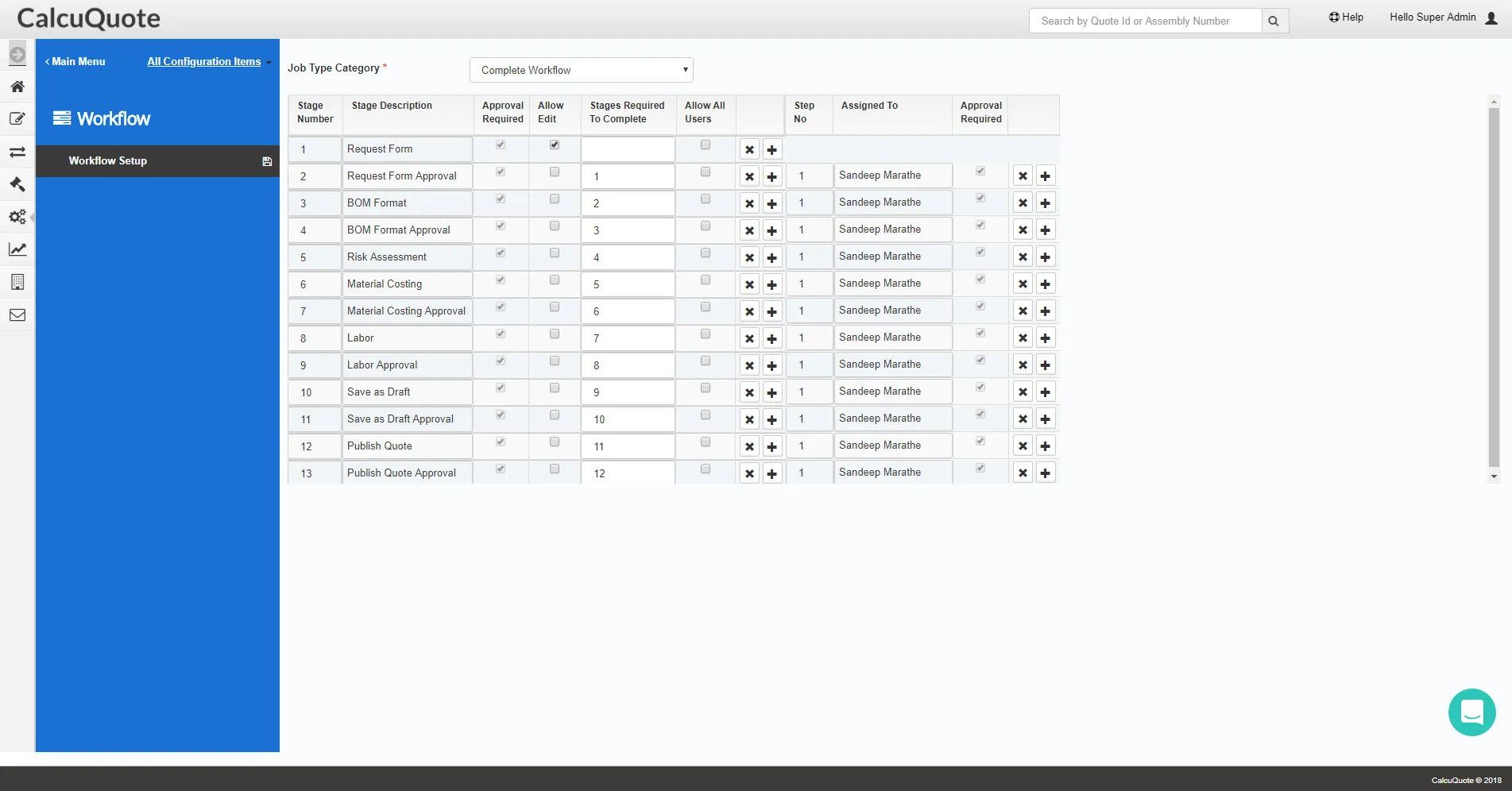Click the Hello Super Admin label
The image size is (1512, 791).
point(1433,17)
